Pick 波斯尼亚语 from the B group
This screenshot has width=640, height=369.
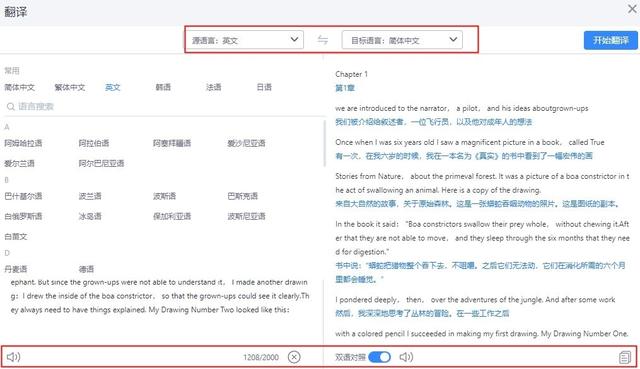pos(246,216)
